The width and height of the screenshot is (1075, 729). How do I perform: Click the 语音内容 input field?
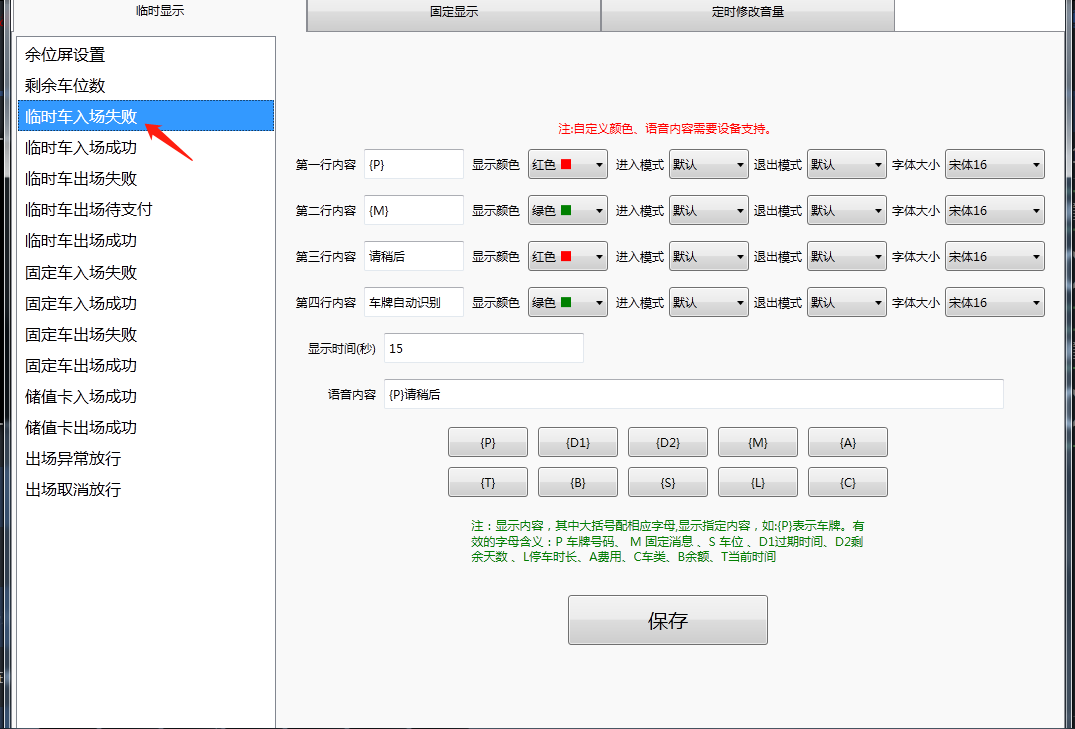point(694,394)
